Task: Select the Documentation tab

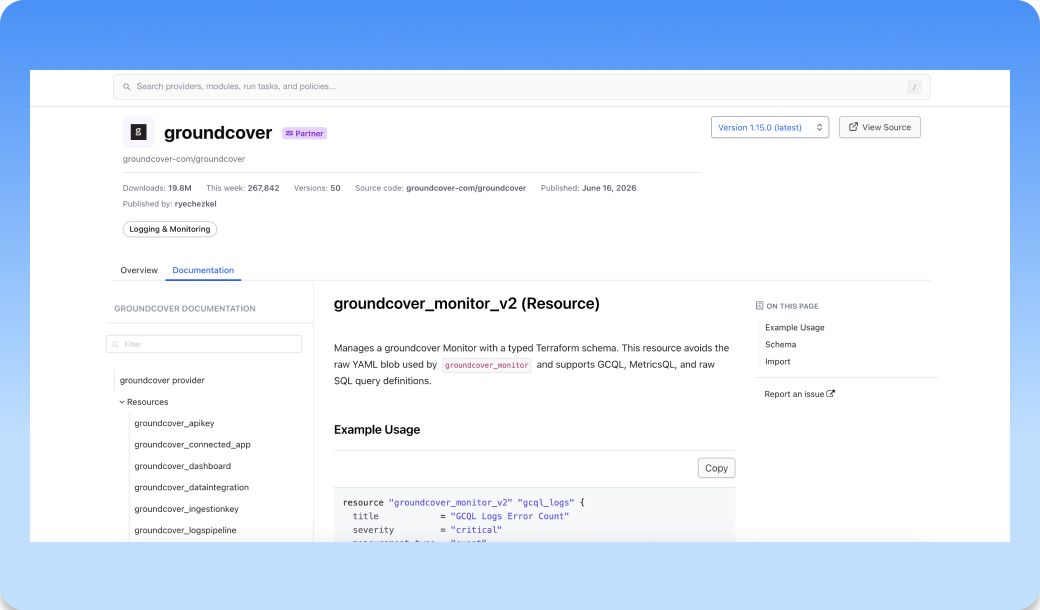Action: 203,270
